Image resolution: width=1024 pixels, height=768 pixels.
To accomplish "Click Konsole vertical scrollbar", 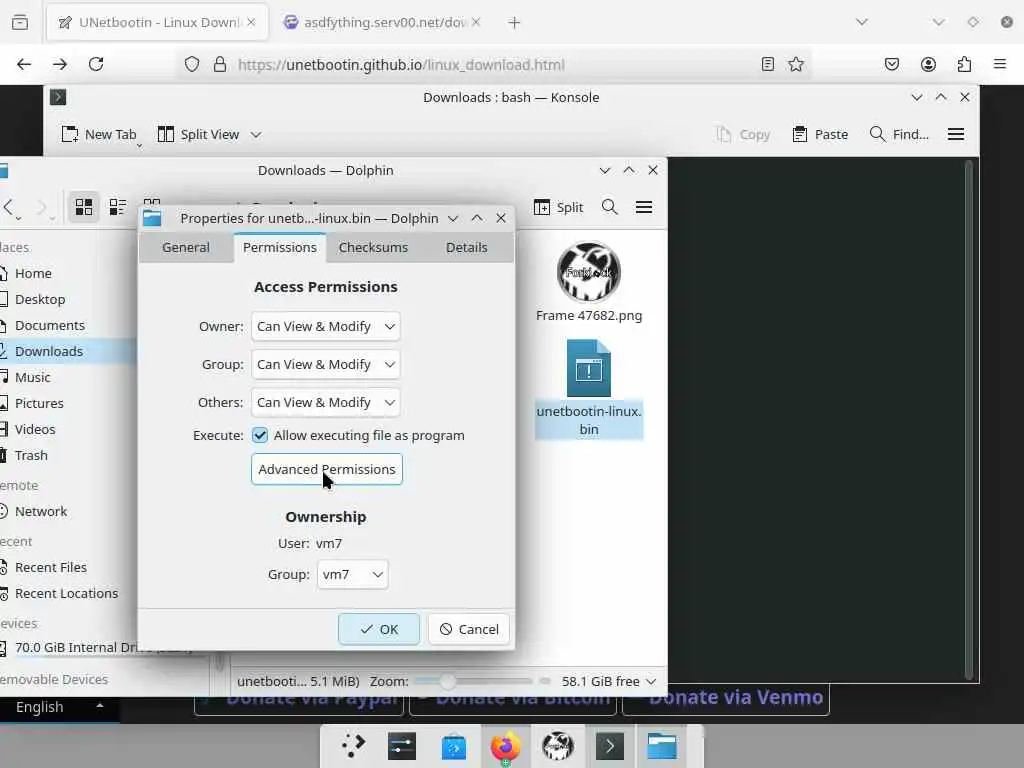I will 969,420.
